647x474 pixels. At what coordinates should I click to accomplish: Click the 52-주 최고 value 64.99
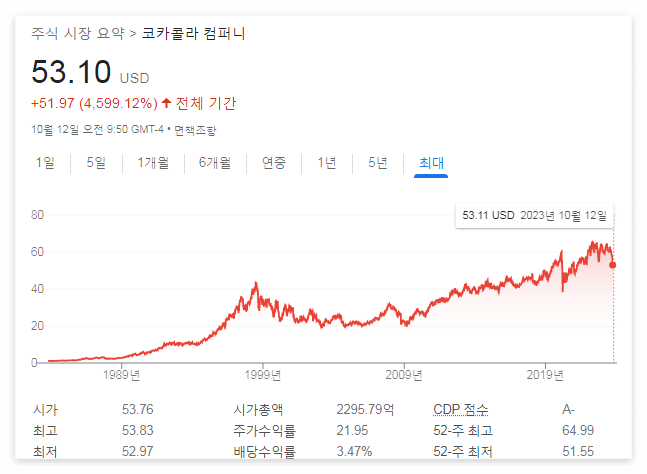click(578, 430)
